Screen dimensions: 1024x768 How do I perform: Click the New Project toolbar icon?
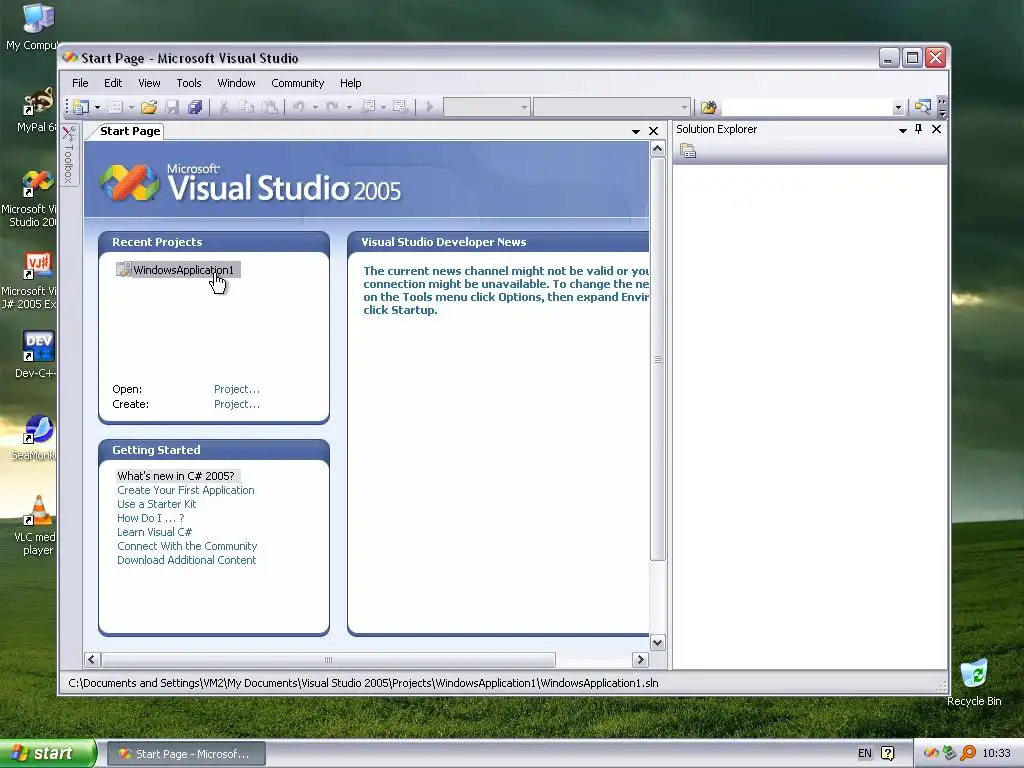coord(82,106)
